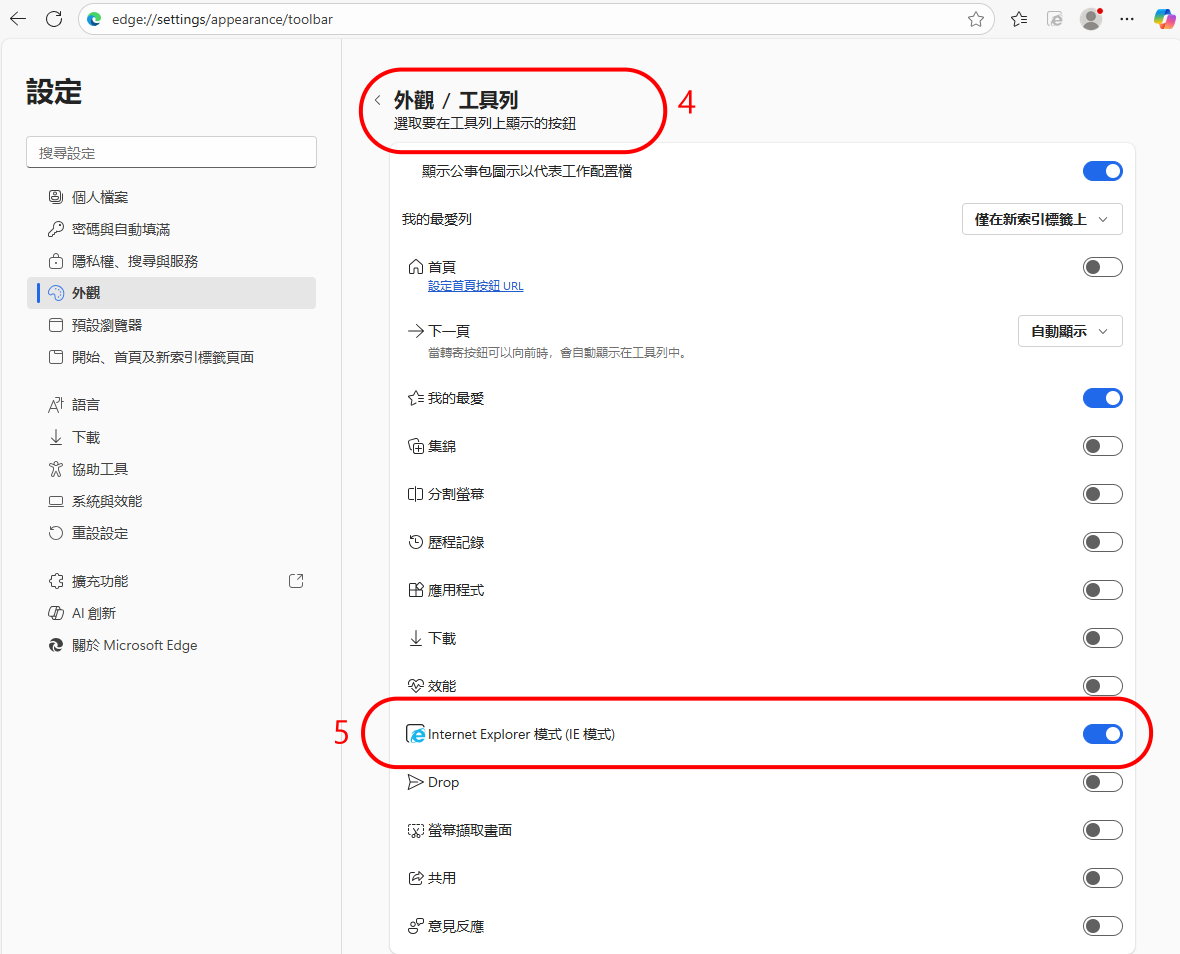Viewport: 1180px width, 954px height.
Task: Click the 設定首頁按鈕 URL link
Action: (x=475, y=286)
